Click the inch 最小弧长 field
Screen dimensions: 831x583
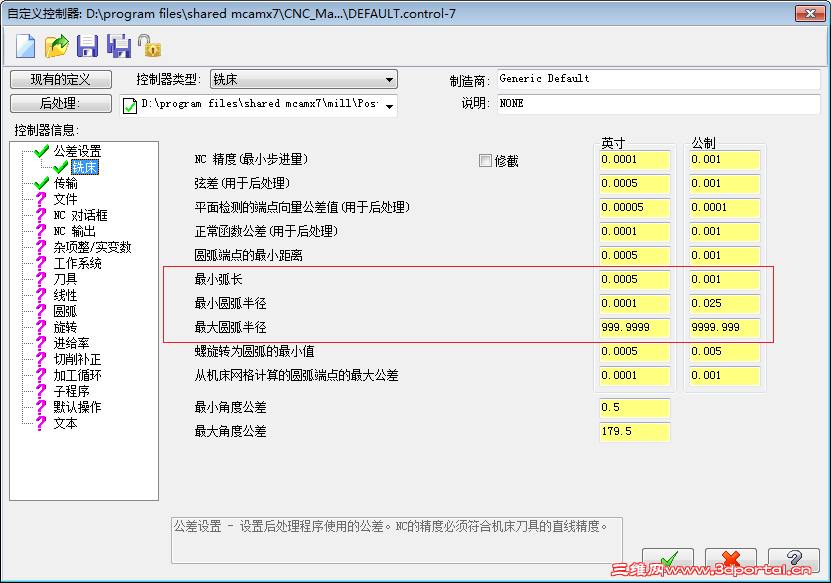point(634,280)
